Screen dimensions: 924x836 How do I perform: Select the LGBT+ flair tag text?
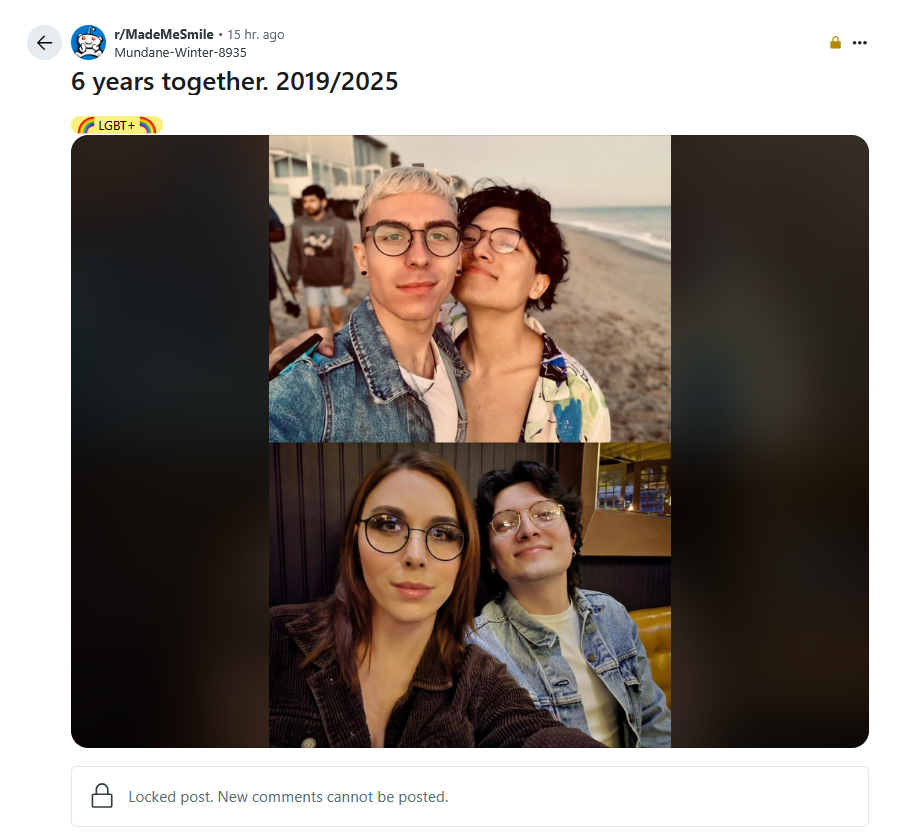[x=116, y=125]
